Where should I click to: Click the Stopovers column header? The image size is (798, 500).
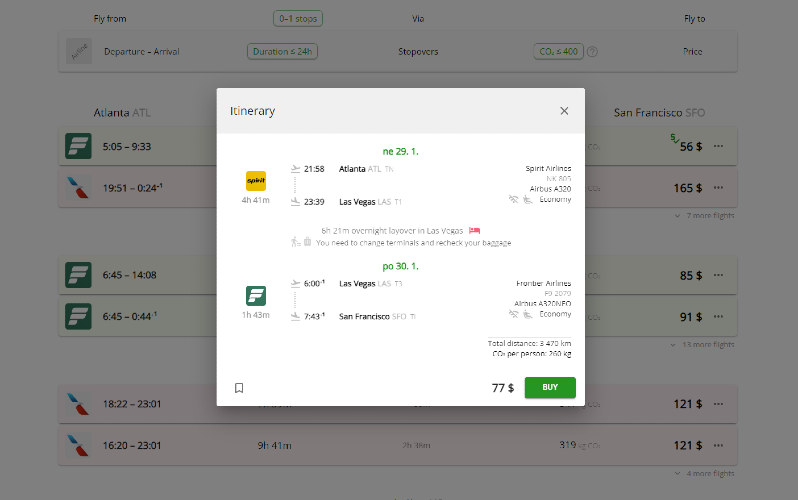pyautogui.click(x=418, y=51)
